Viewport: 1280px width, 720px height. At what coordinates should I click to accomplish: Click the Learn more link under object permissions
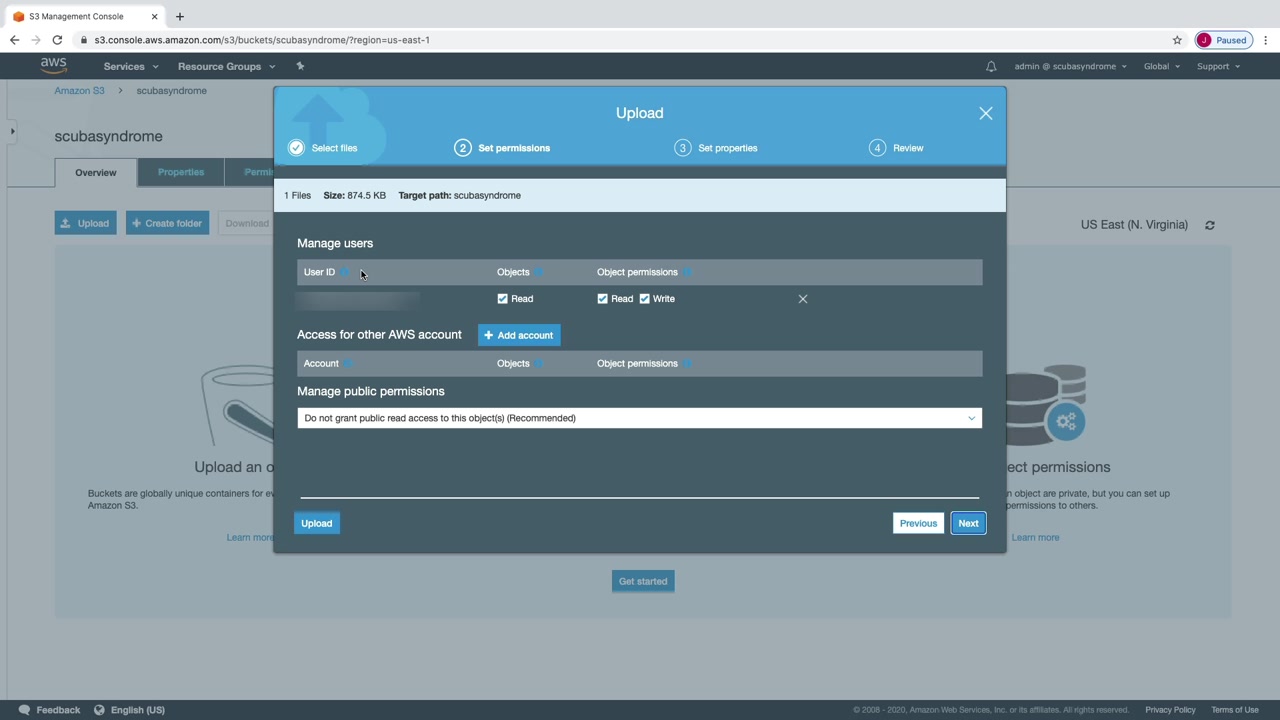point(1035,538)
